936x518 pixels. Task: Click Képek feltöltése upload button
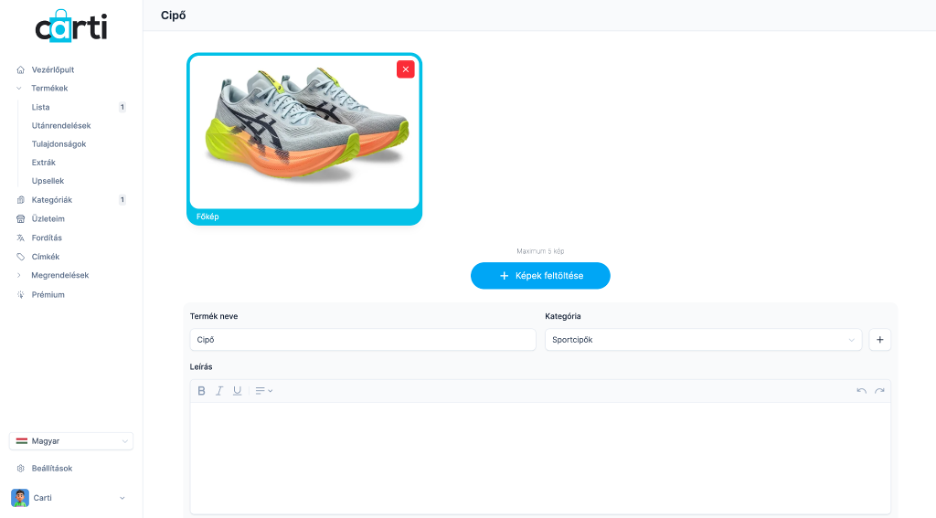tap(540, 276)
